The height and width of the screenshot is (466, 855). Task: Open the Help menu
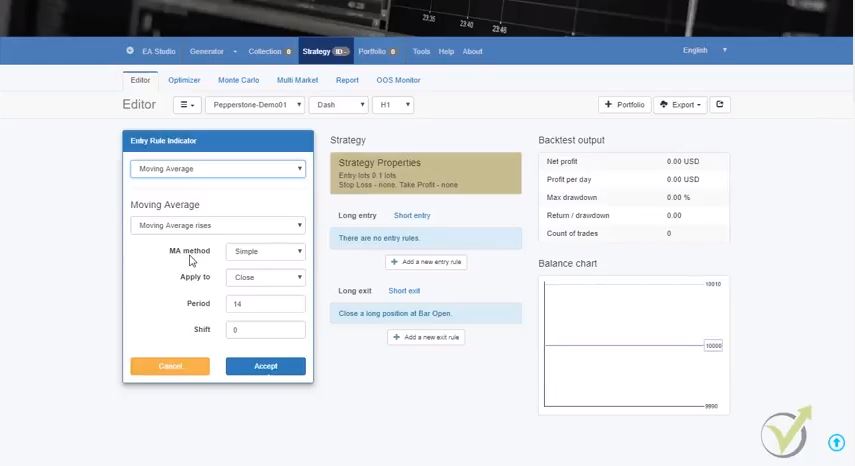point(446,51)
